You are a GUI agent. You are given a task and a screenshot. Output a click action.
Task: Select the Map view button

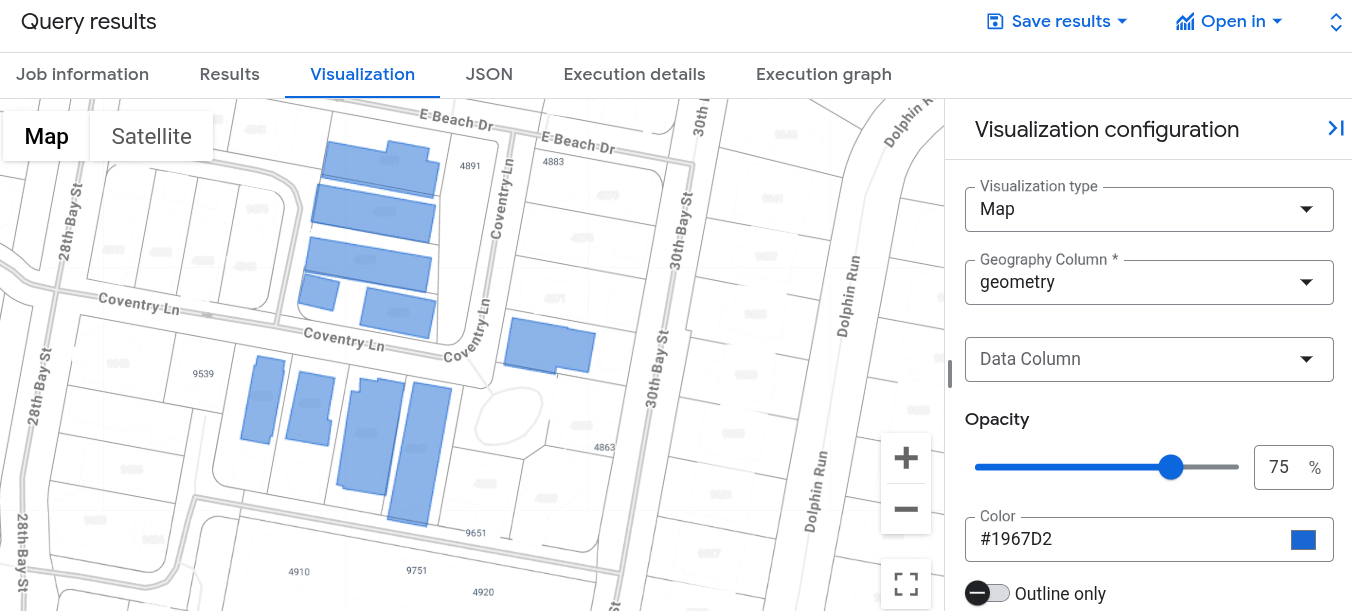[x=46, y=135]
